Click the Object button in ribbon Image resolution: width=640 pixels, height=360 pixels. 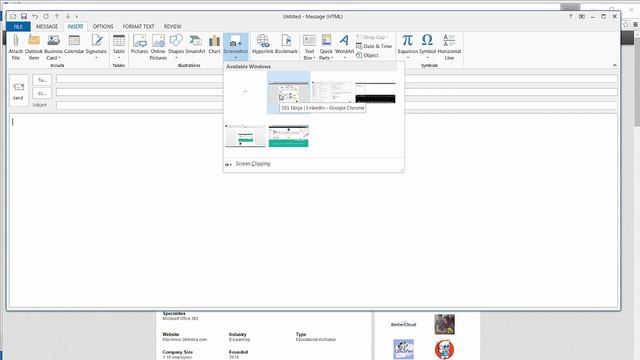click(367, 55)
